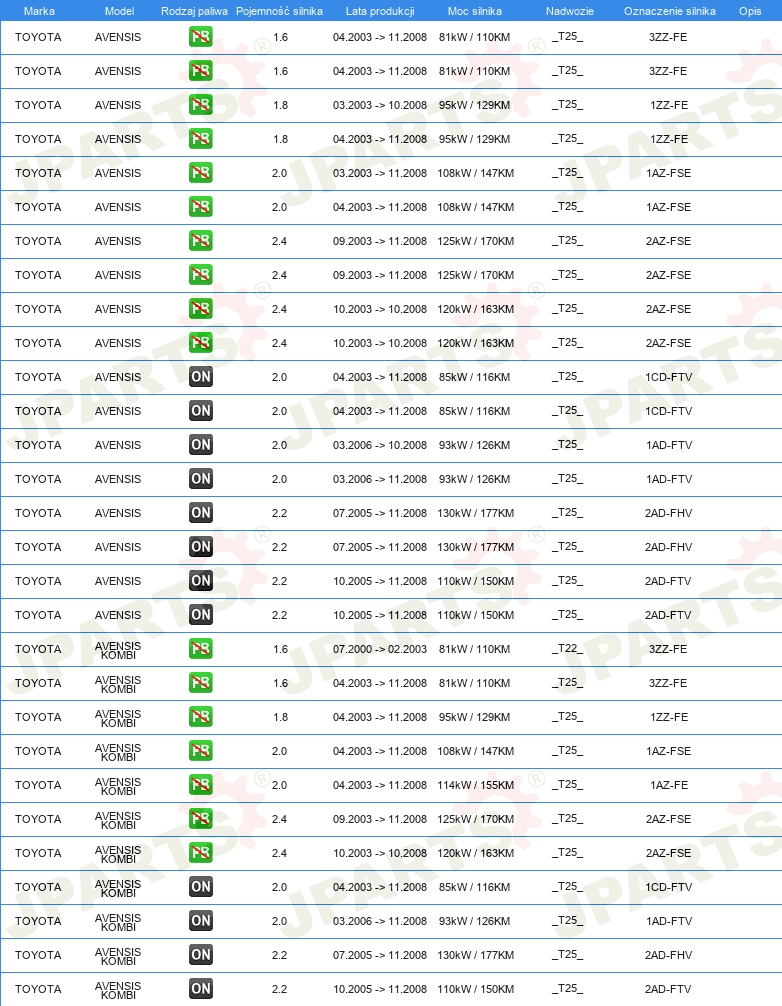Click the _T22_ body code cell
Viewport: 782px width, 1006px height.
click(568, 649)
